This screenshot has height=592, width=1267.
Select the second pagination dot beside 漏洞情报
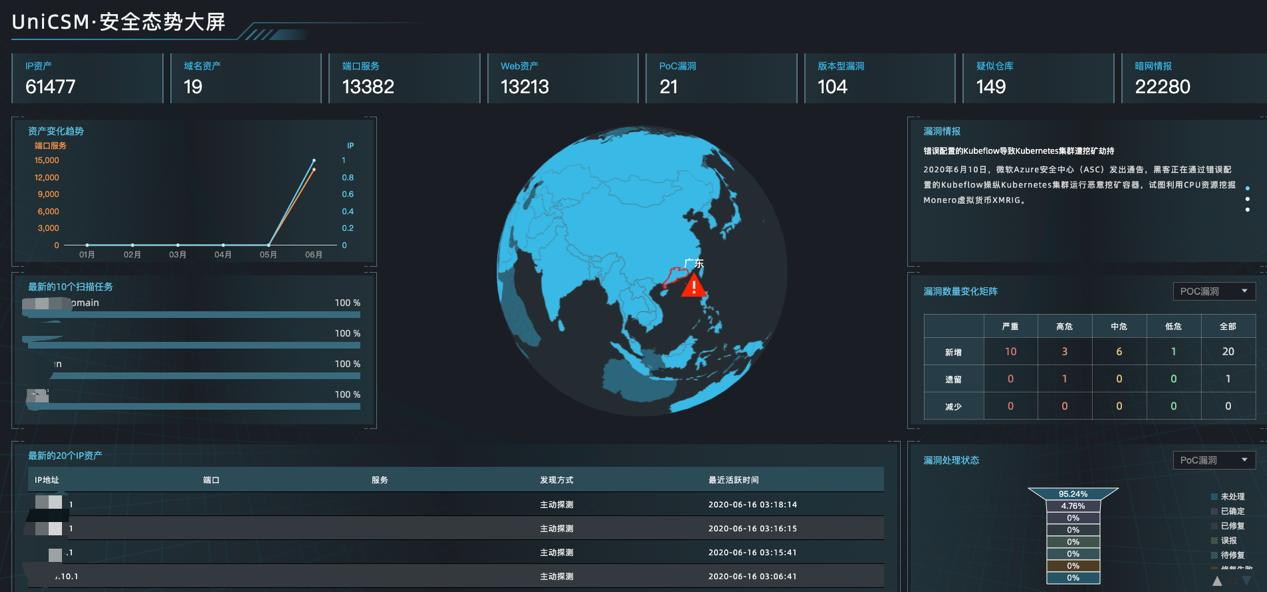point(1248,199)
